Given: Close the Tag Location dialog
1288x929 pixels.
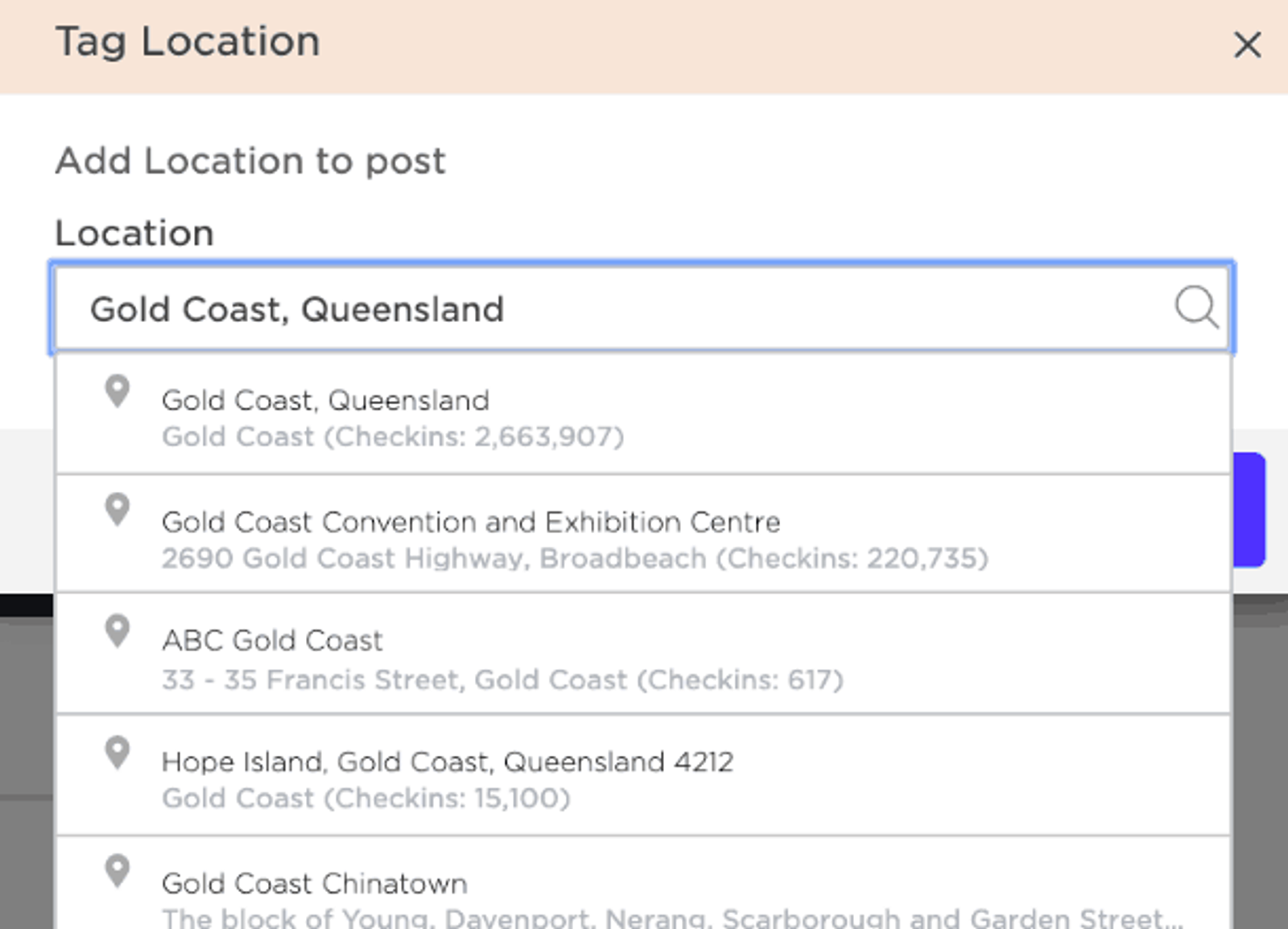Looking at the screenshot, I should coord(1247,45).
